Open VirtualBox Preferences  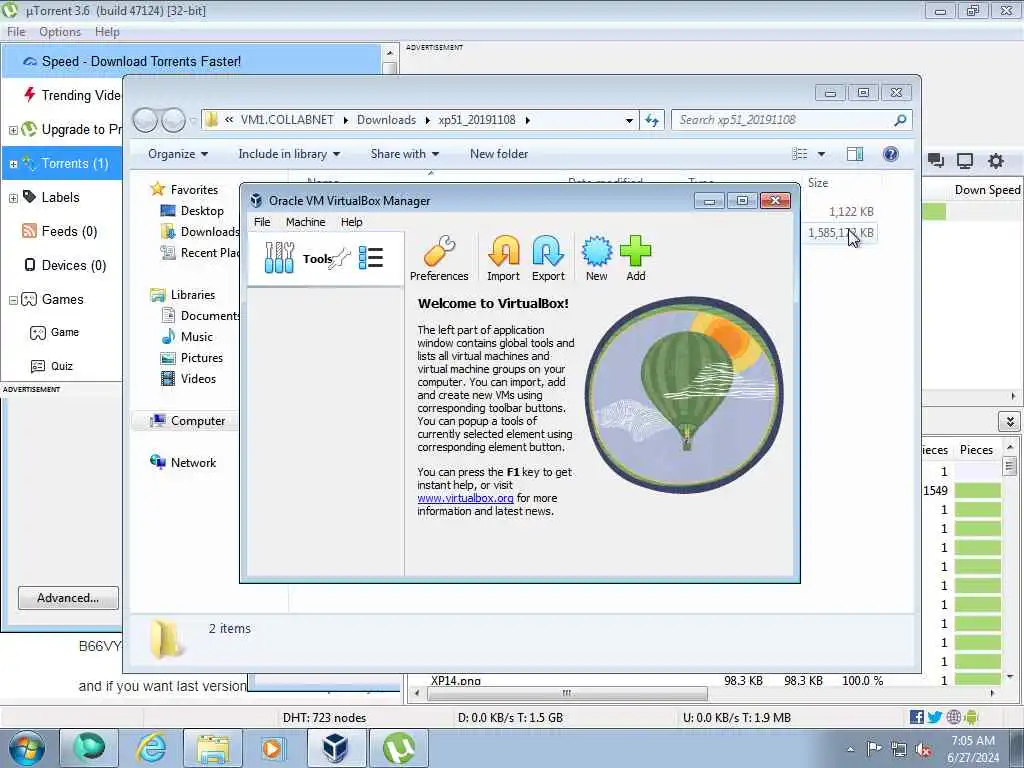click(439, 259)
